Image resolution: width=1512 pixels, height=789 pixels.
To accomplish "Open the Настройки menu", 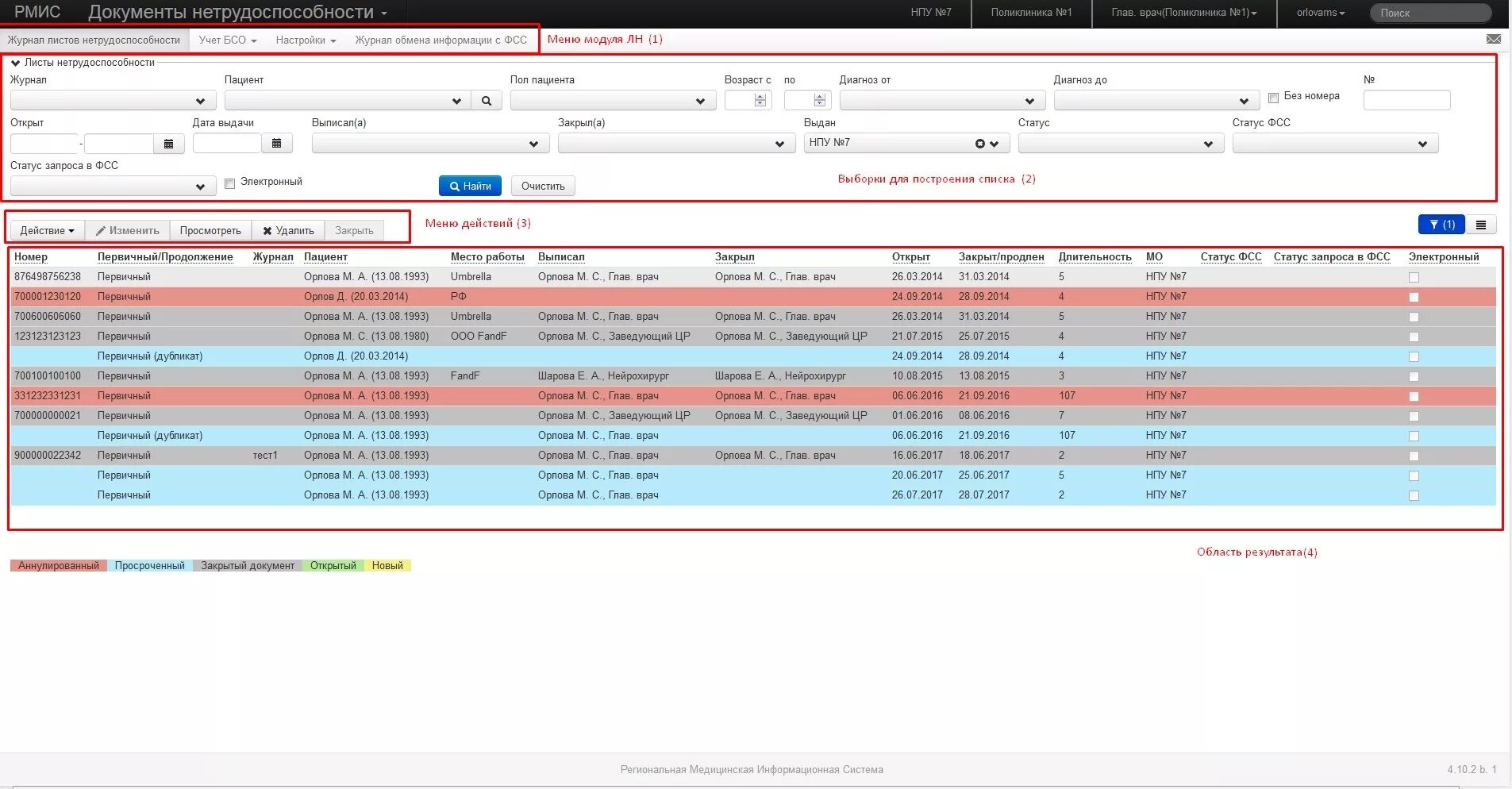I will [306, 40].
